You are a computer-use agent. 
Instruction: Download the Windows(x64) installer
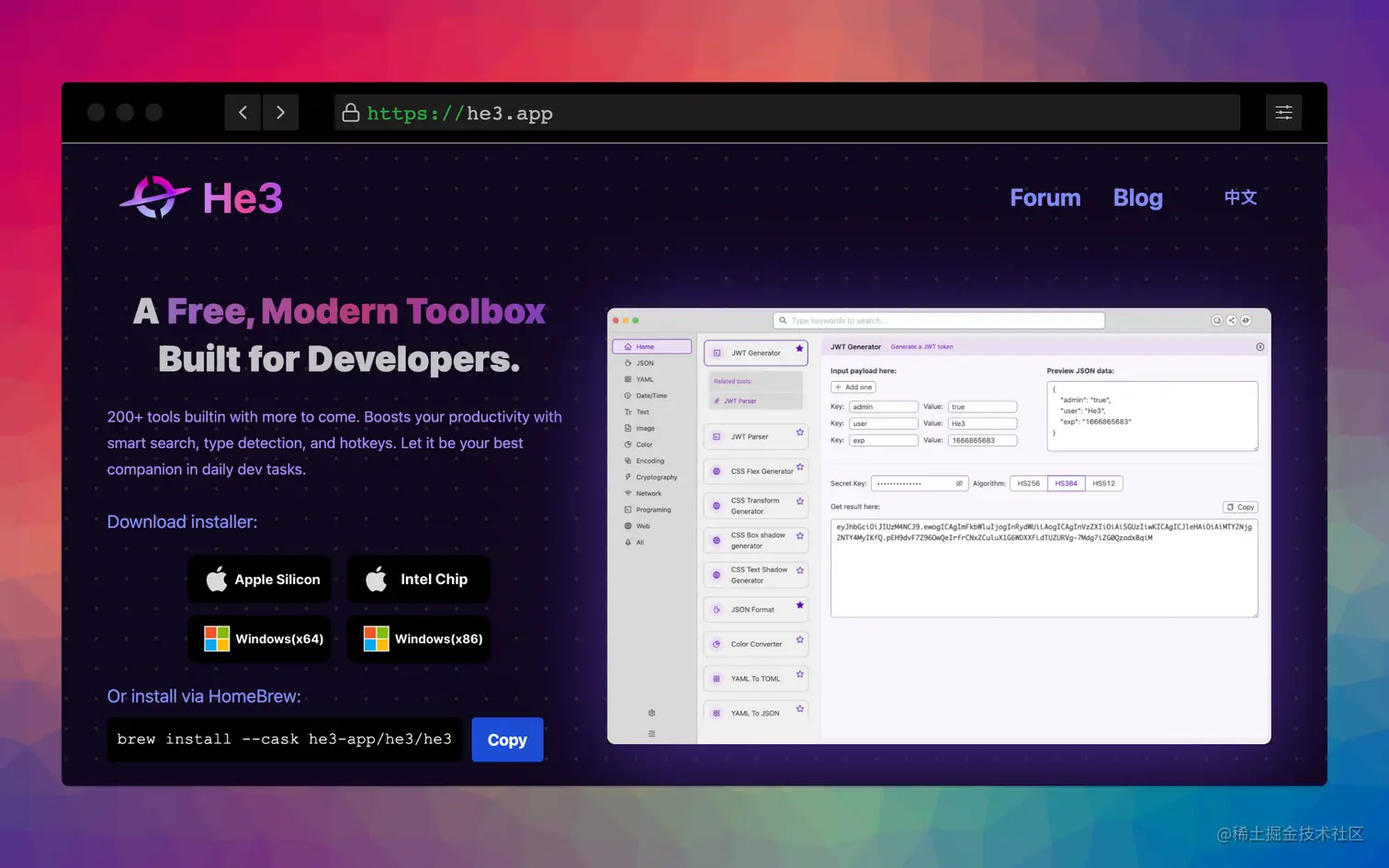[260, 638]
